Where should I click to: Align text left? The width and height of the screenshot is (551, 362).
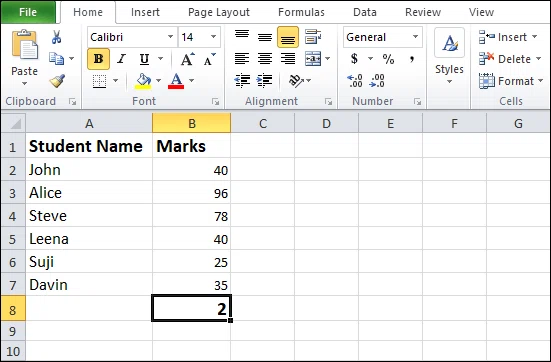pos(242,59)
